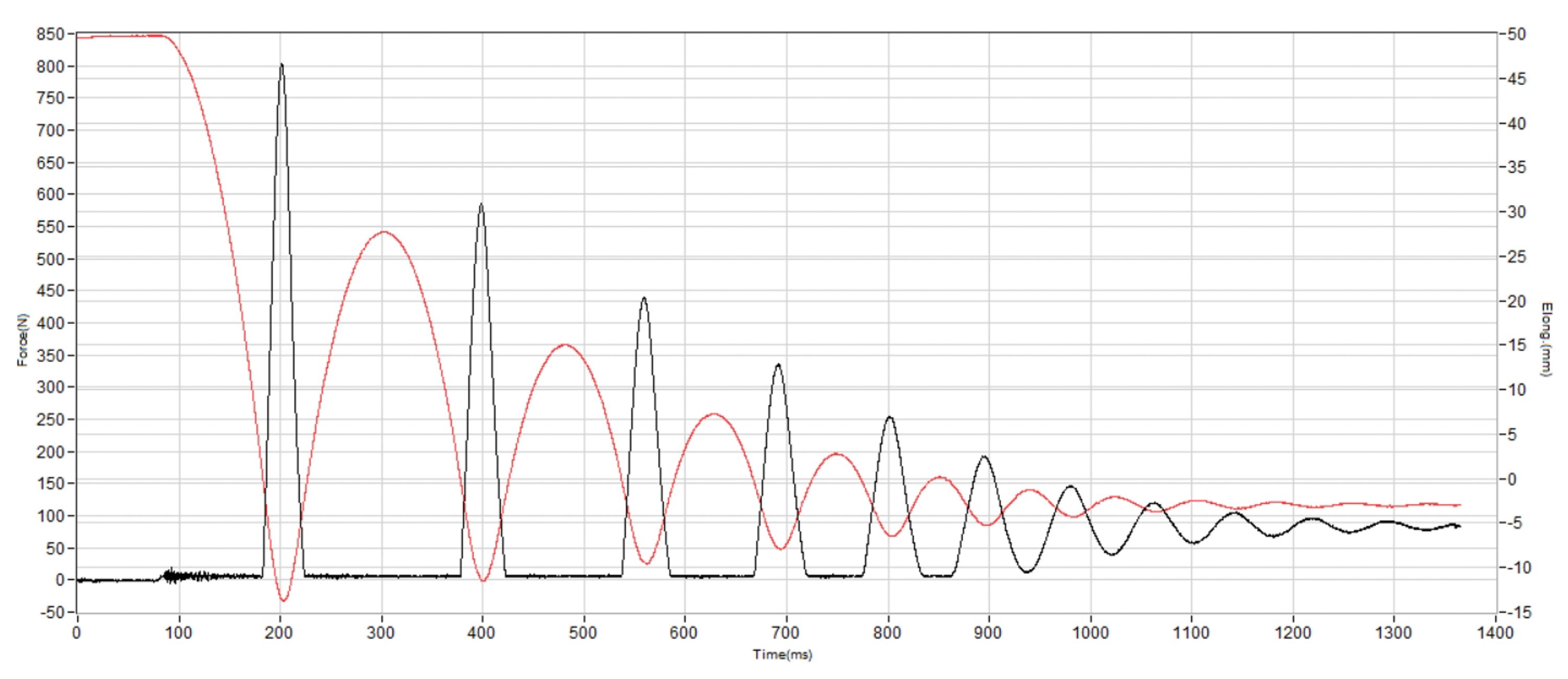Click the black force peak near 560 ms
1568x679 pixels.
pos(644,298)
